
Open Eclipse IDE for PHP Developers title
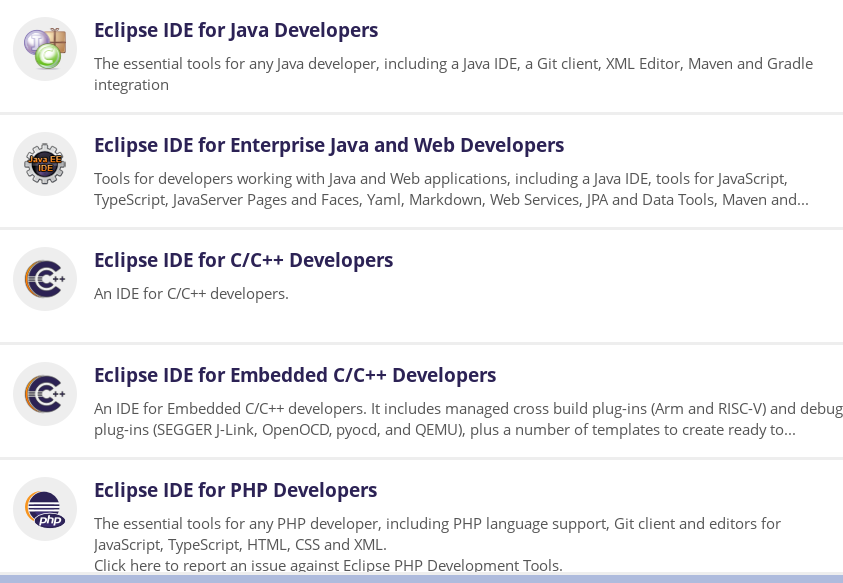[x=235, y=490]
